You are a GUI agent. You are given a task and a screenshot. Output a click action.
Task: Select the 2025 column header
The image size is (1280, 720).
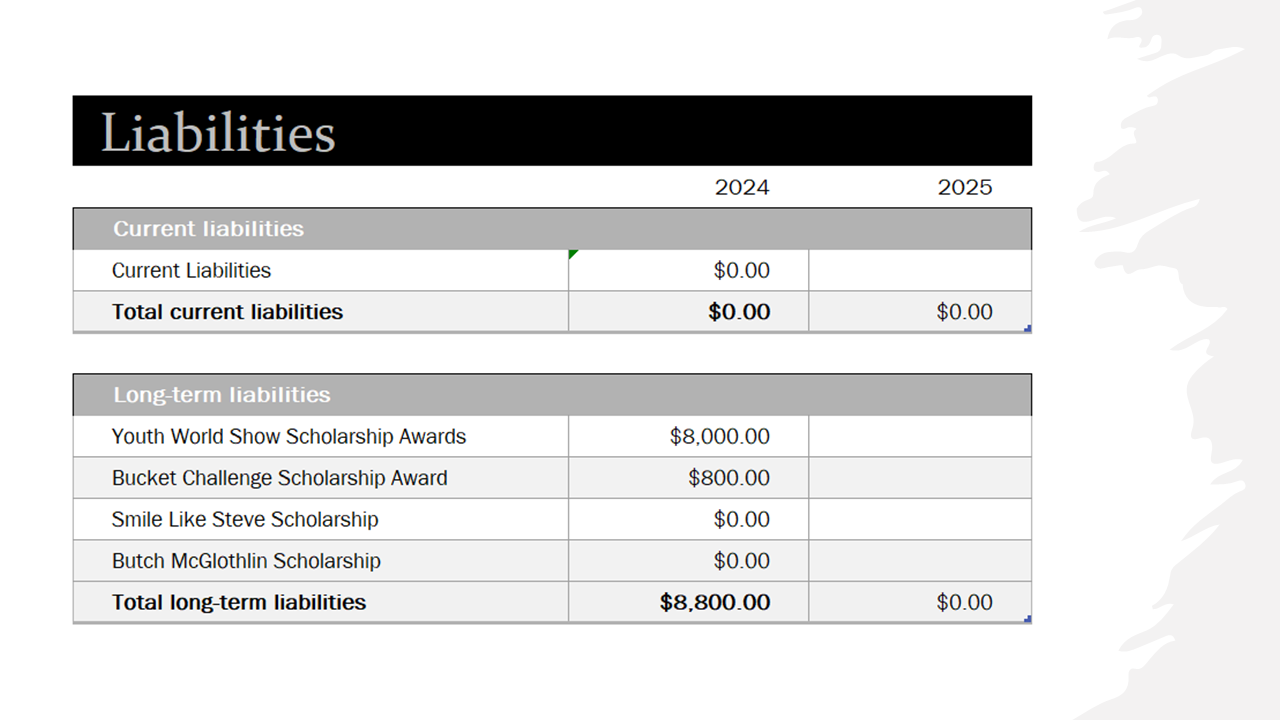(964, 188)
